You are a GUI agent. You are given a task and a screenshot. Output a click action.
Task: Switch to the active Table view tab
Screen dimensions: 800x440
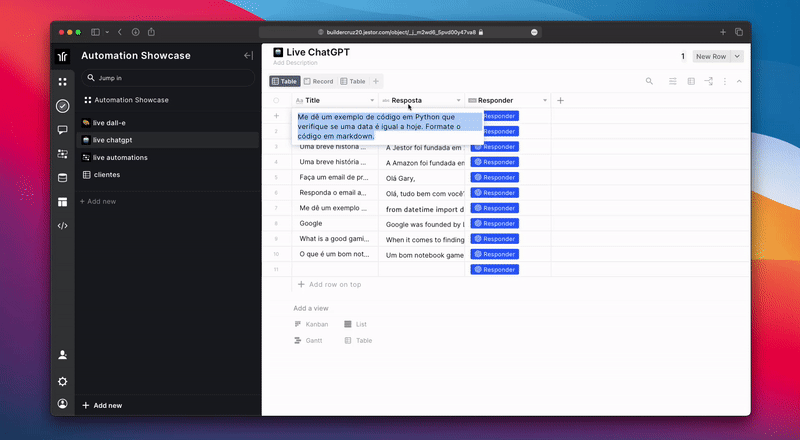[x=285, y=81]
